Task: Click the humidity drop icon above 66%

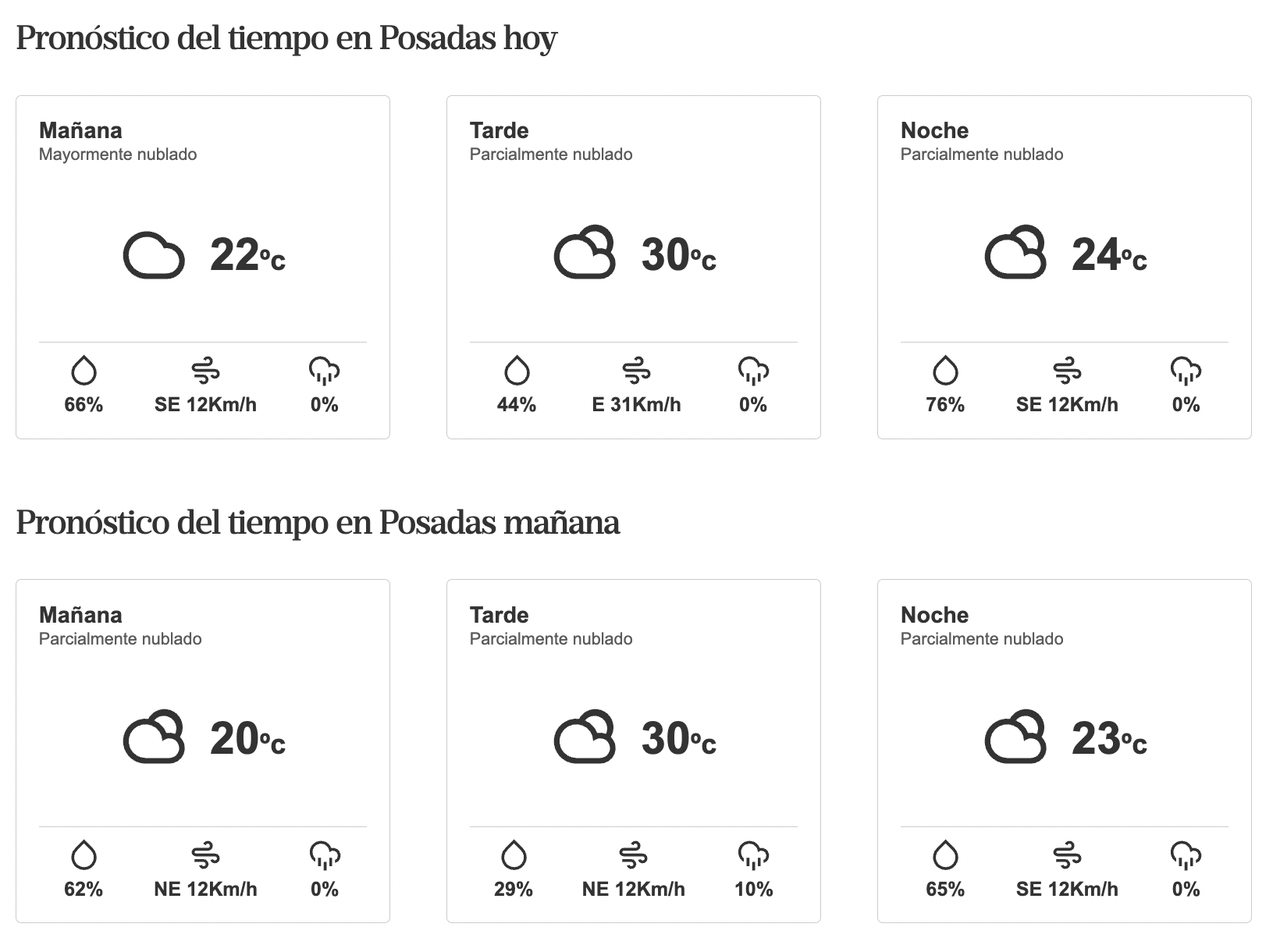Action: pos(84,371)
